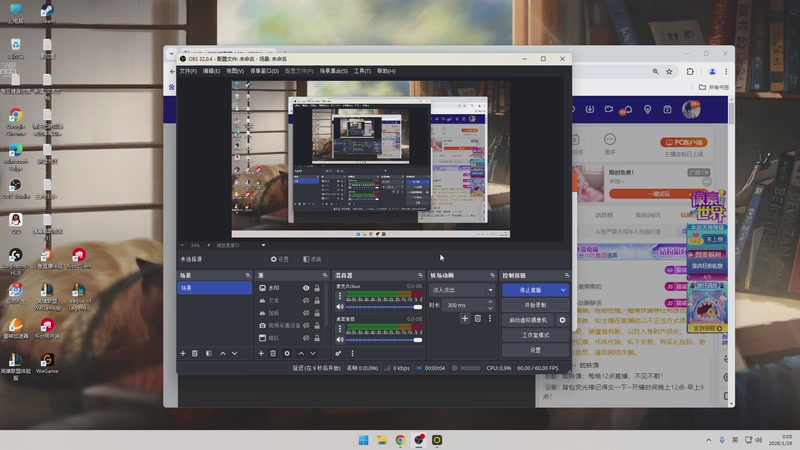Click transition duration field 300 ms
Viewport: 800px width, 450px height.
pos(464,305)
